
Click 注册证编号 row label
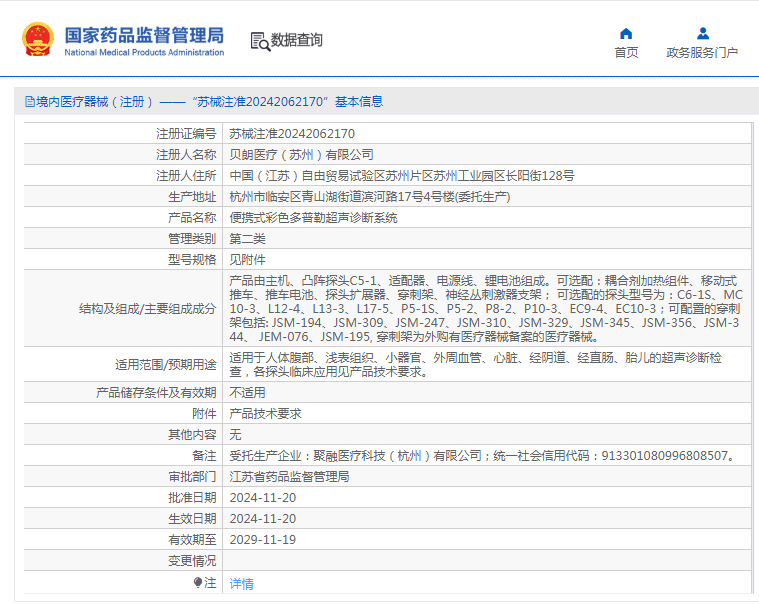pos(186,134)
